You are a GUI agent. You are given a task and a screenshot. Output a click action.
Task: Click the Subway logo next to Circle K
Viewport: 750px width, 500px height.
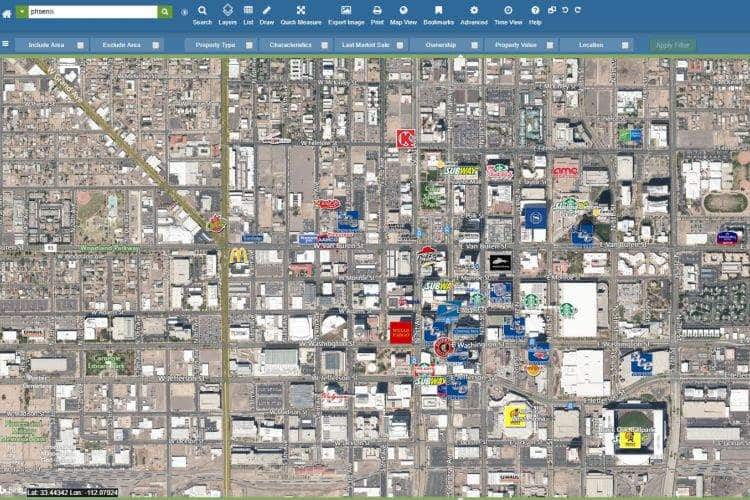(x=461, y=171)
